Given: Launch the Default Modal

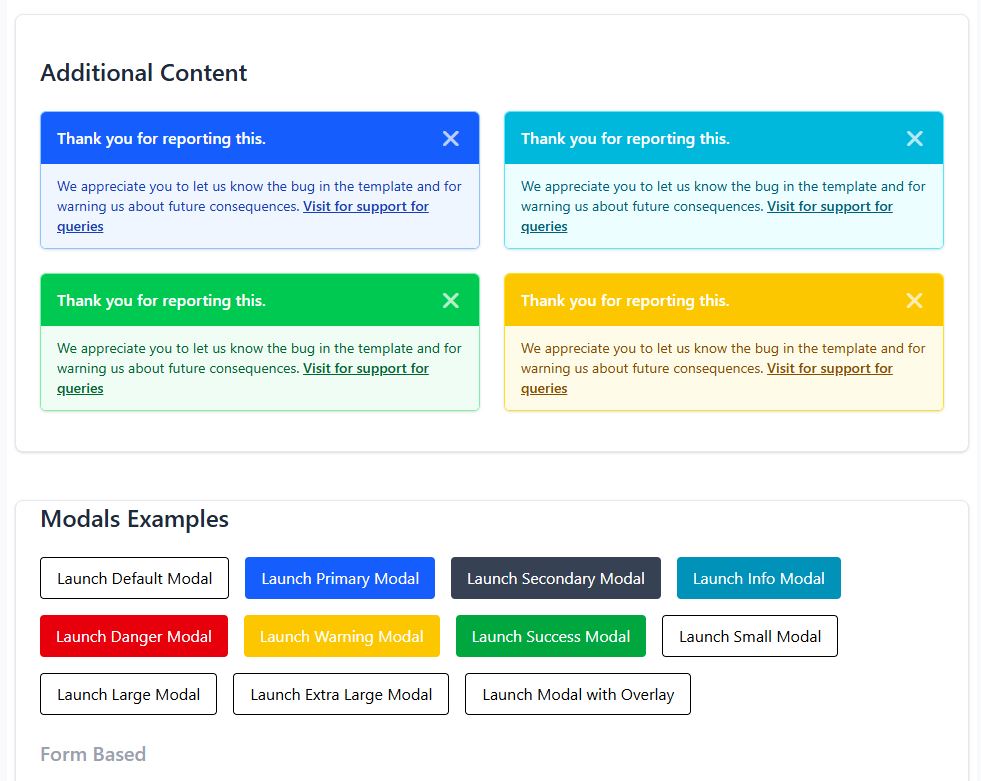Looking at the screenshot, I should 134,578.
